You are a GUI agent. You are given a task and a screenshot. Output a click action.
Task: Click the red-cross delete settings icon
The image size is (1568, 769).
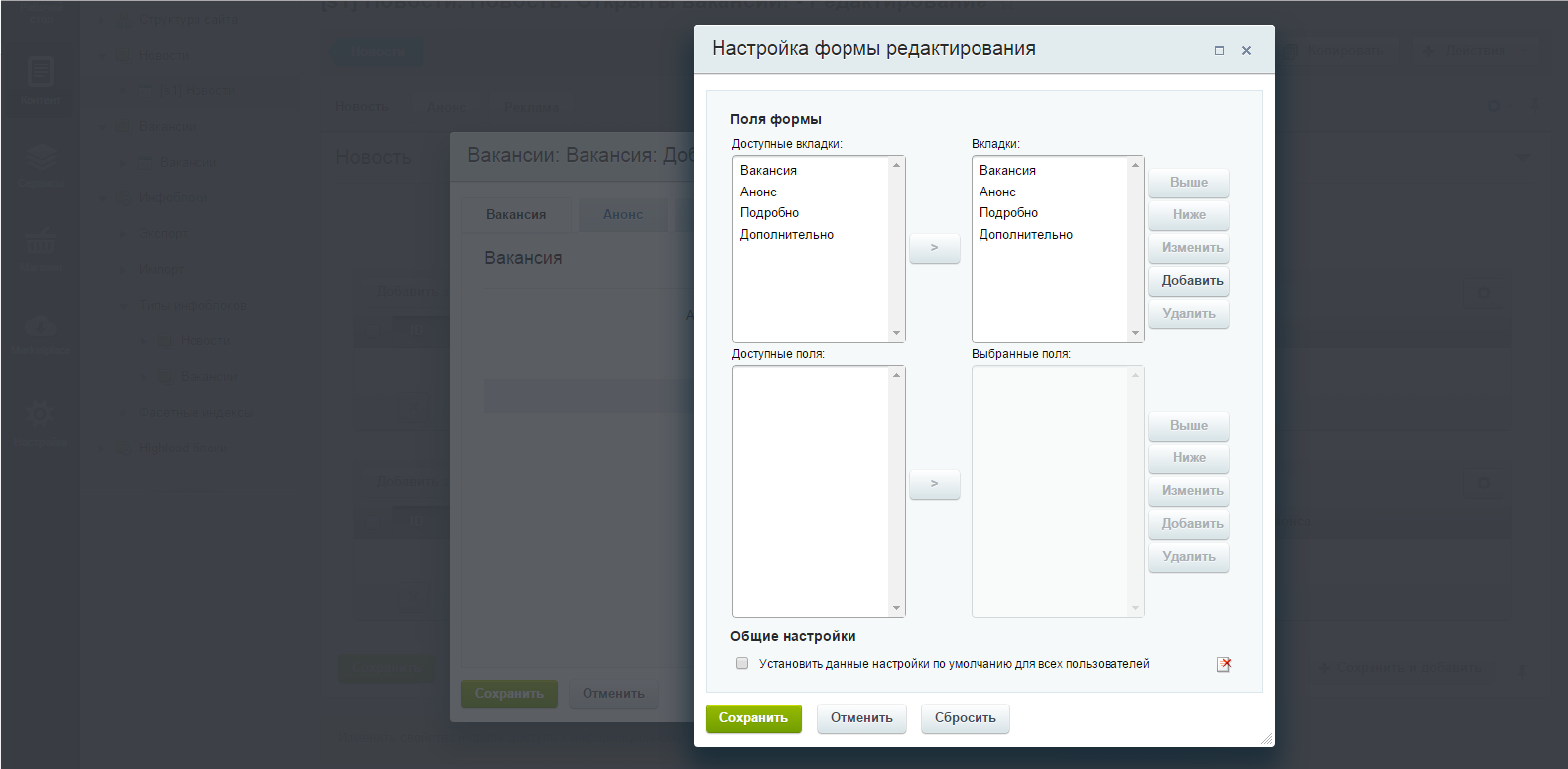[1224, 664]
